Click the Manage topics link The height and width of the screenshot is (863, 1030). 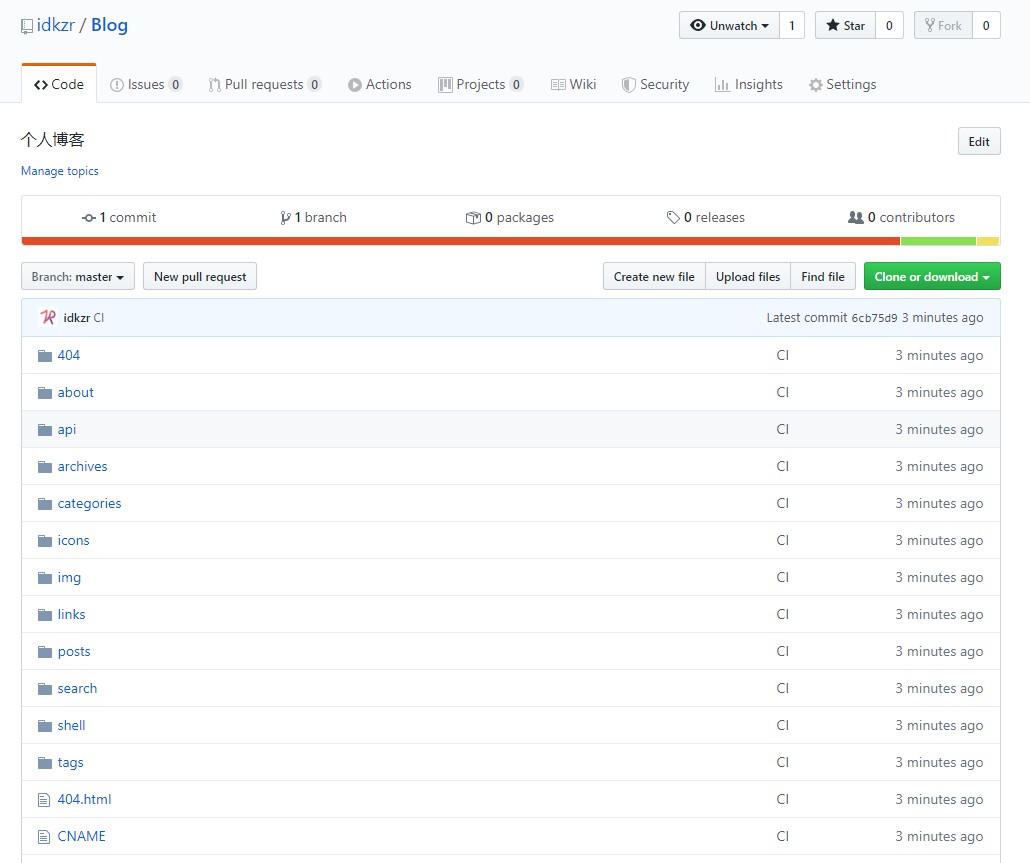pos(60,171)
